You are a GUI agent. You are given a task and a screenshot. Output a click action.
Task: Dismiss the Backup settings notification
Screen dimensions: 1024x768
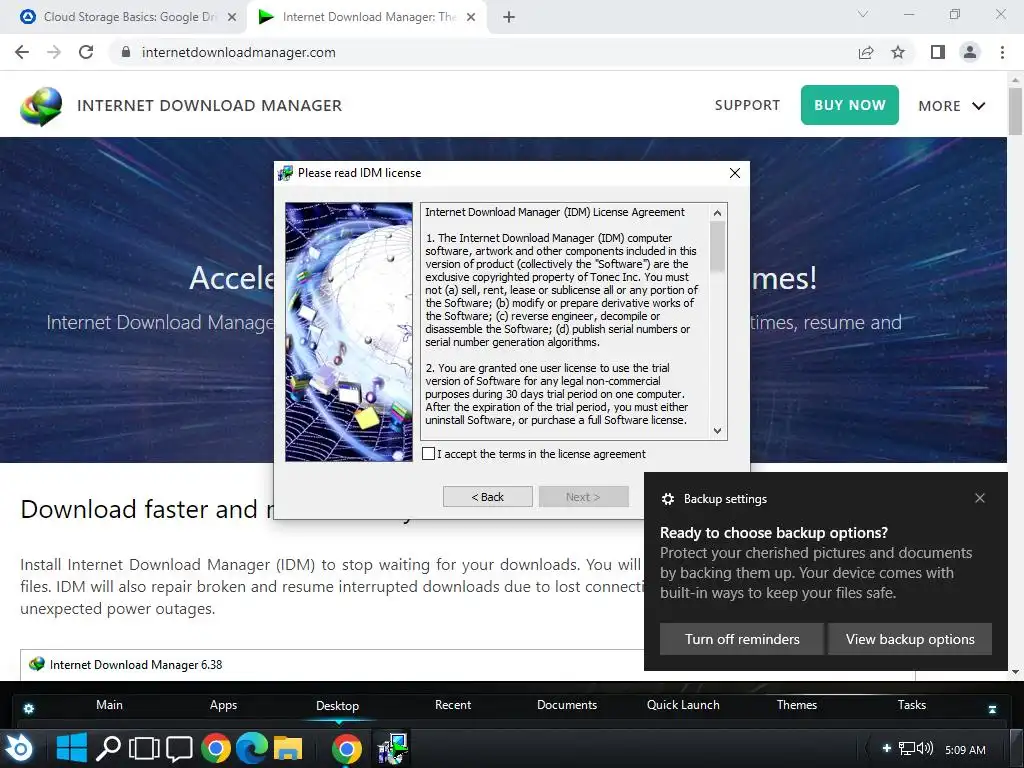(x=980, y=498)
